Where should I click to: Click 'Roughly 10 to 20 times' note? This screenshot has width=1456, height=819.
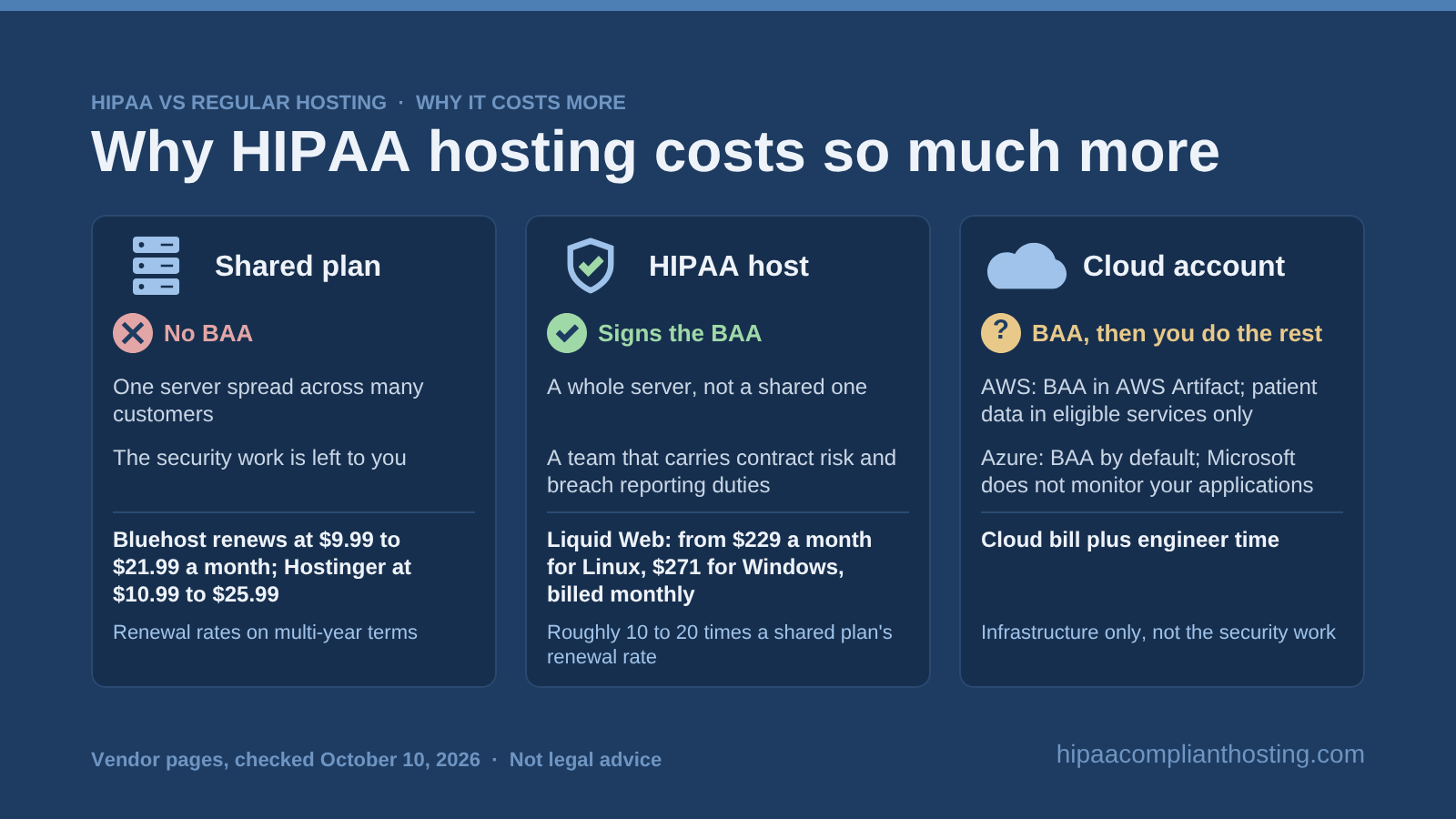(720, 644)
